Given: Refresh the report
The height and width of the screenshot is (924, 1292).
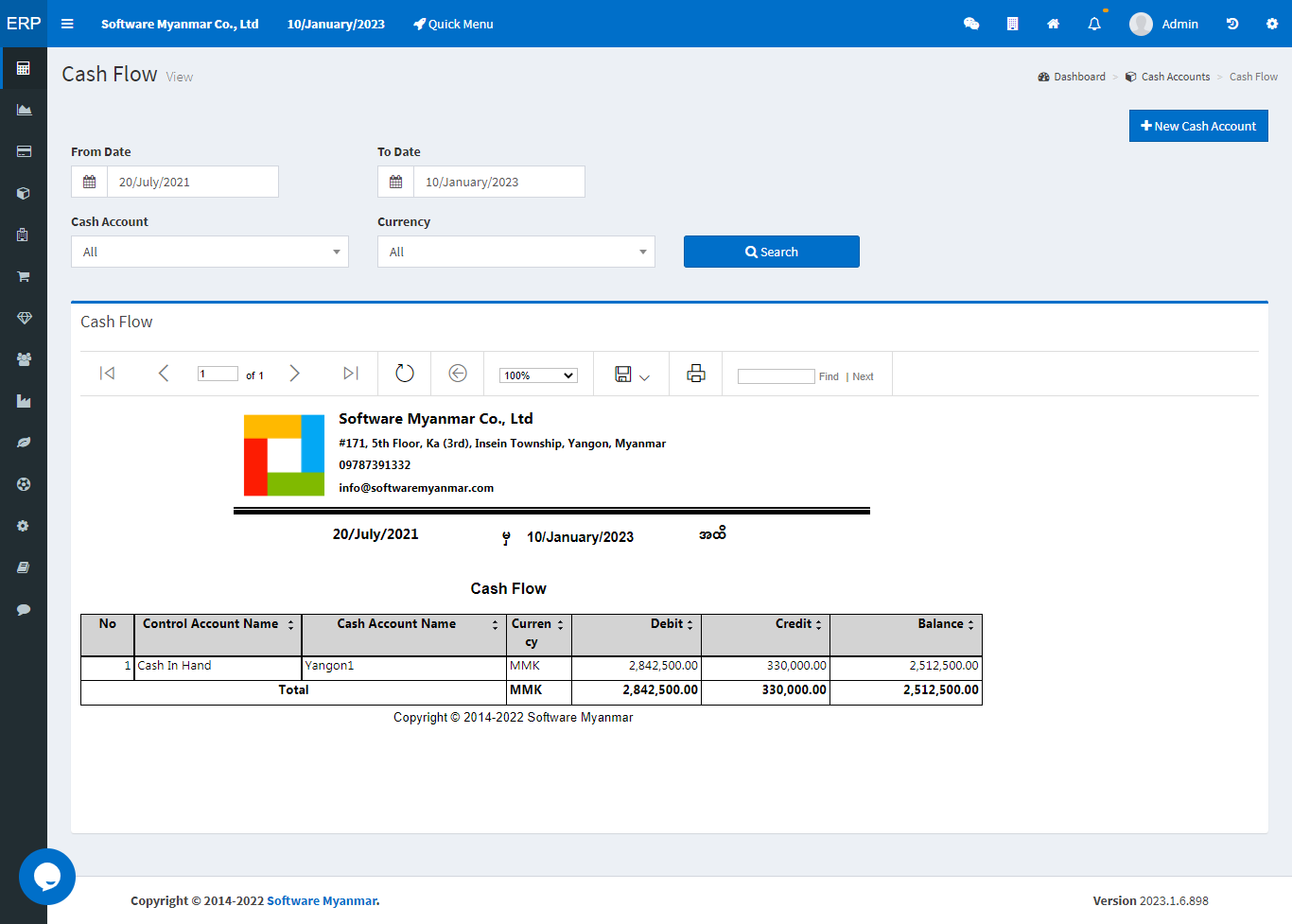Looking at the screenshot, I should click(x=405, y=374).
